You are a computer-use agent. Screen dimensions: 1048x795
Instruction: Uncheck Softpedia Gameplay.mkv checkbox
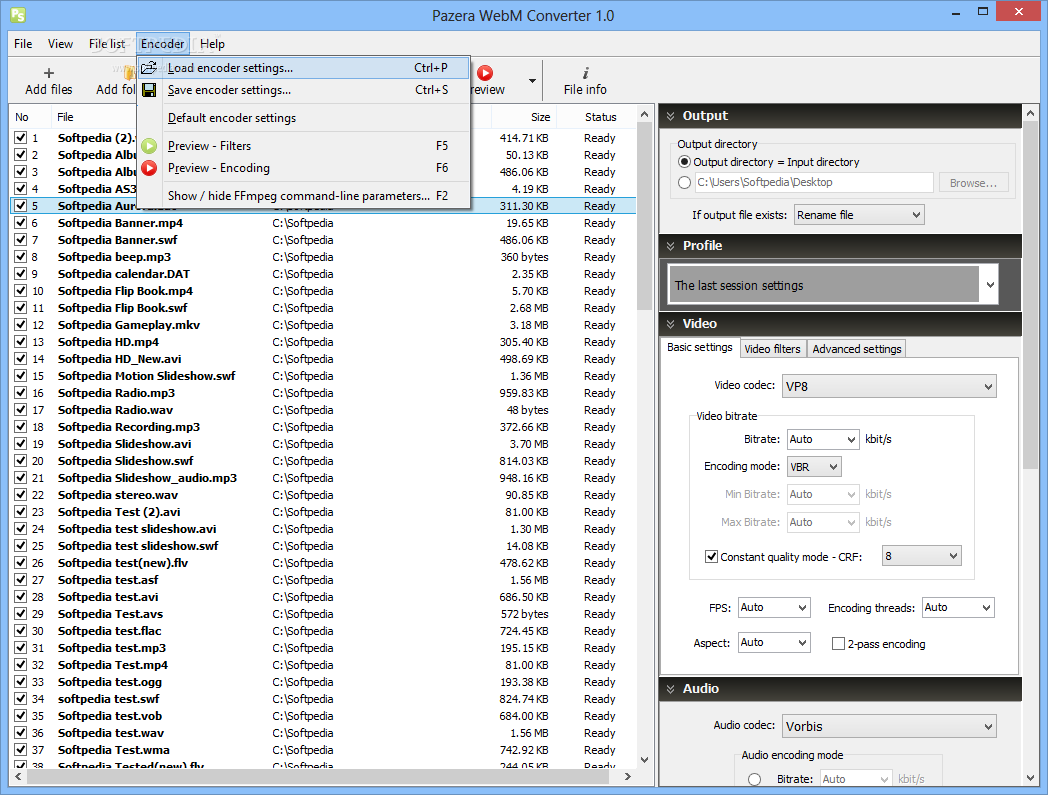tap(21, 325)
